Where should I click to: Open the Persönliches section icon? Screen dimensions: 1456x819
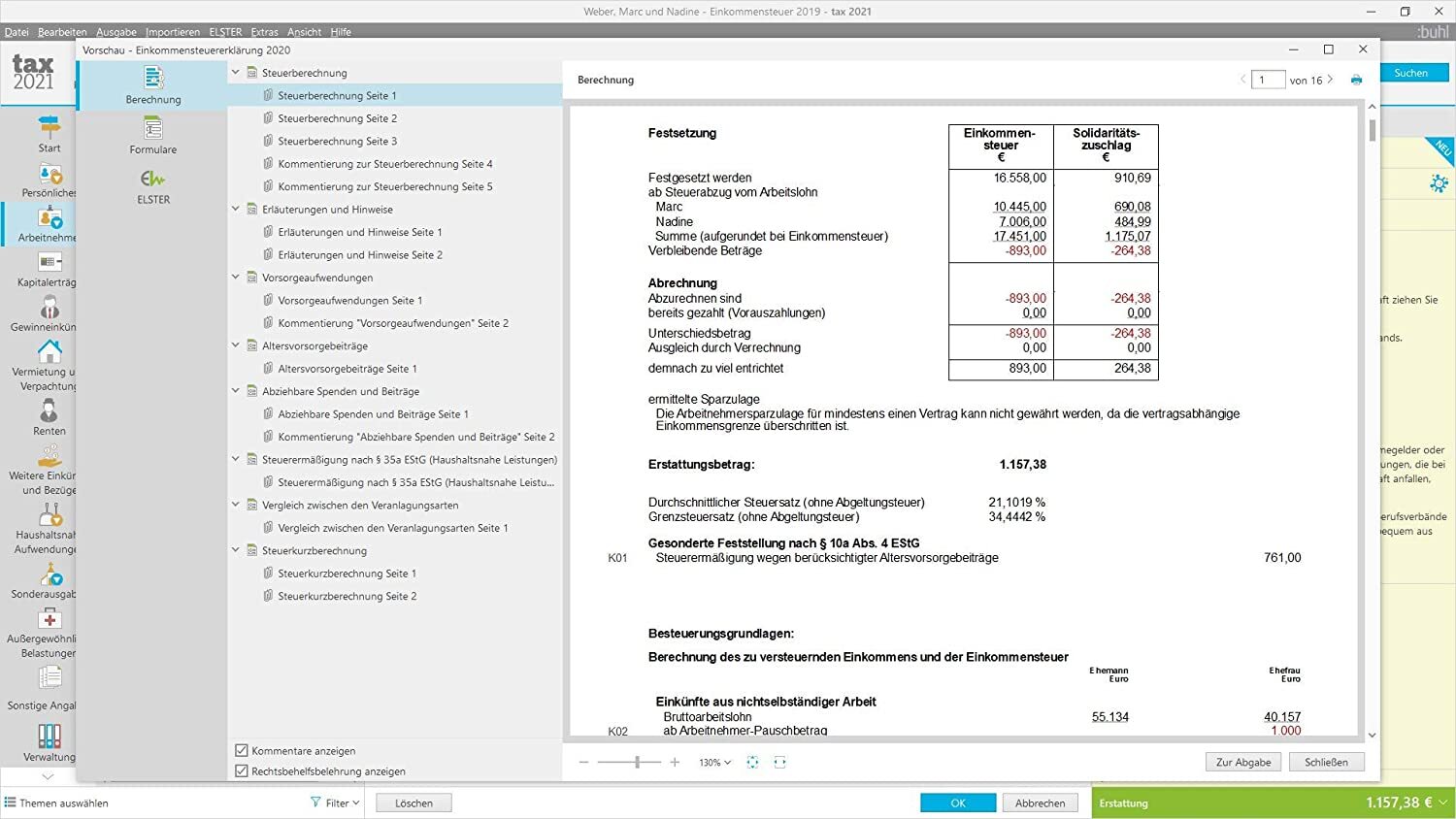pyautogui.click(x=50, y=174)
